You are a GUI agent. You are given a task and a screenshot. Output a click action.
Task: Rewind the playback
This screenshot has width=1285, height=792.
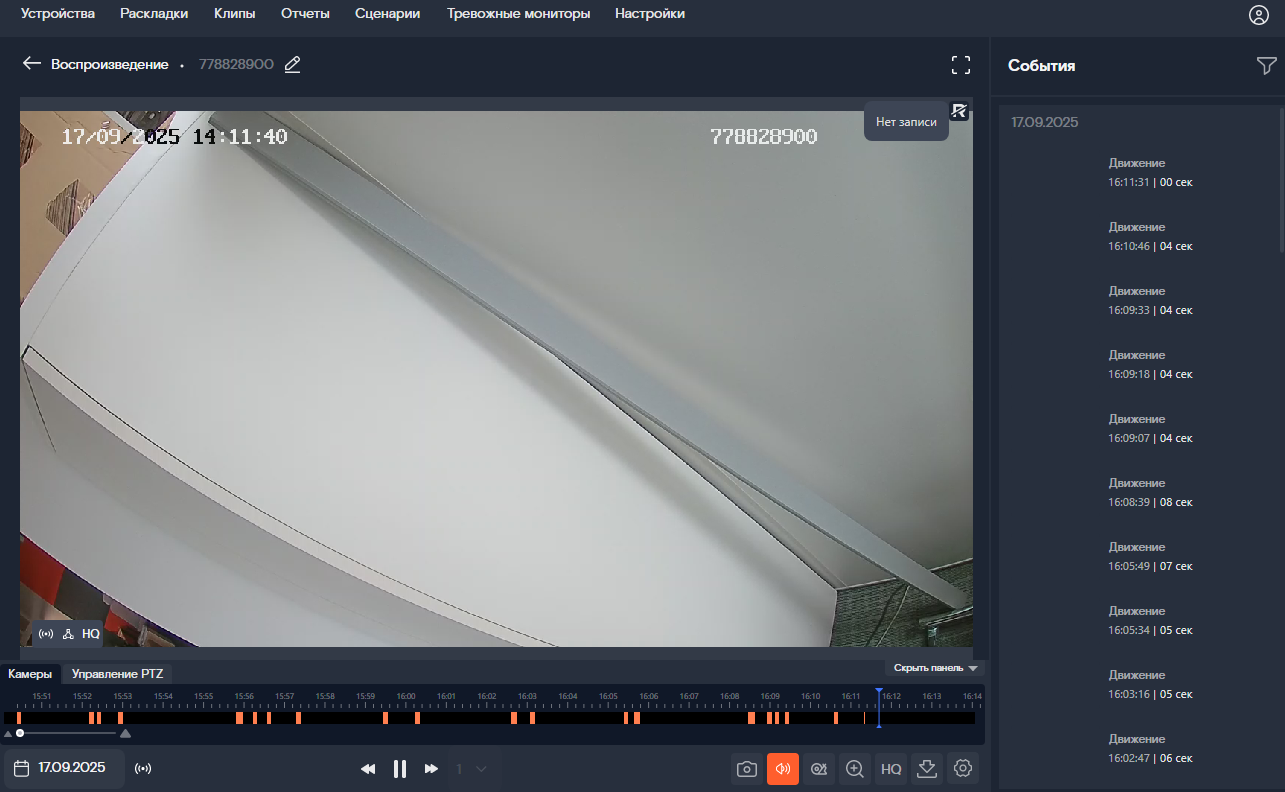pyautogui.click(x=368, y=769)
